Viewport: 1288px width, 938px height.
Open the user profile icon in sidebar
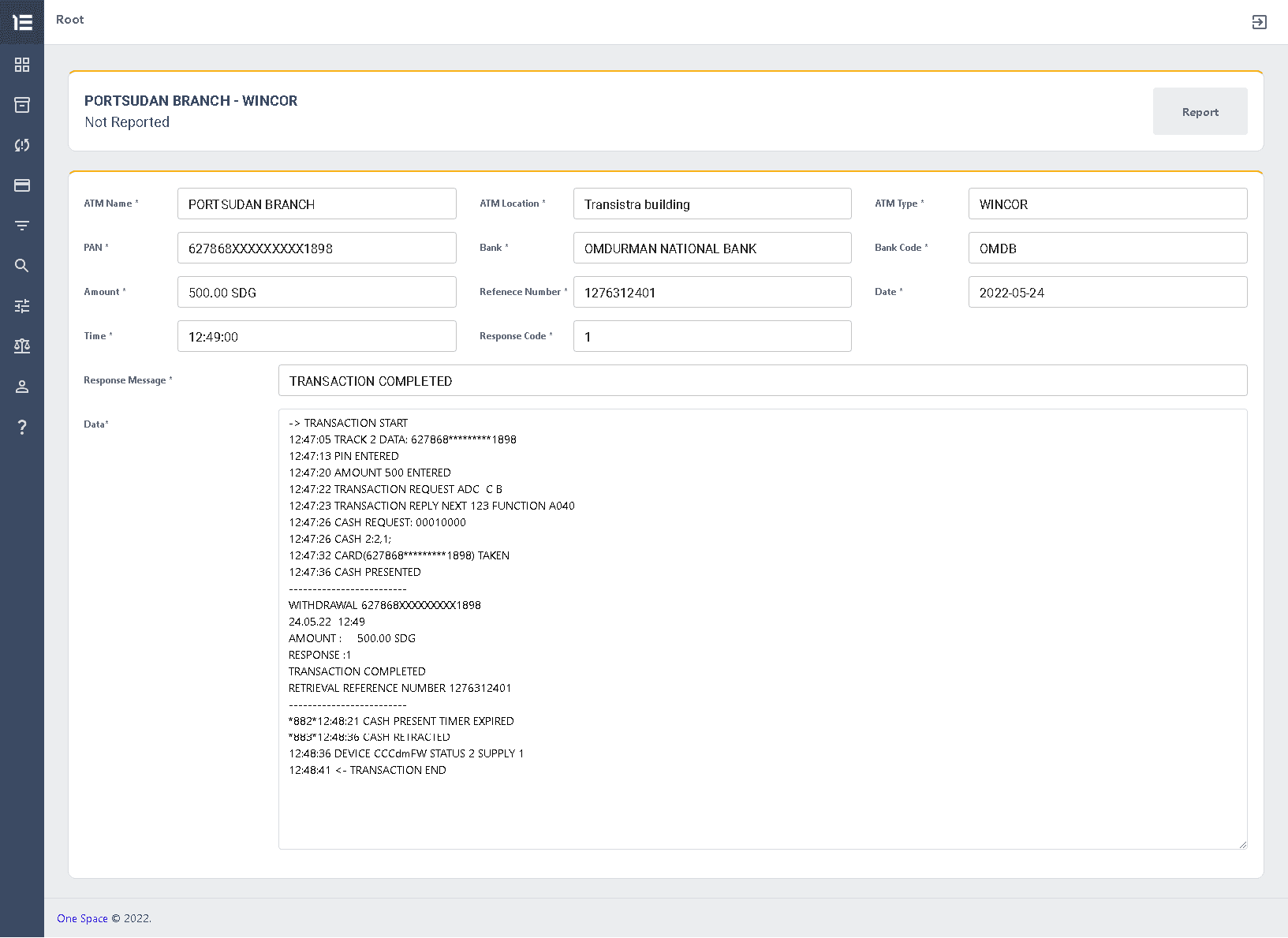[x=21, y=387]
